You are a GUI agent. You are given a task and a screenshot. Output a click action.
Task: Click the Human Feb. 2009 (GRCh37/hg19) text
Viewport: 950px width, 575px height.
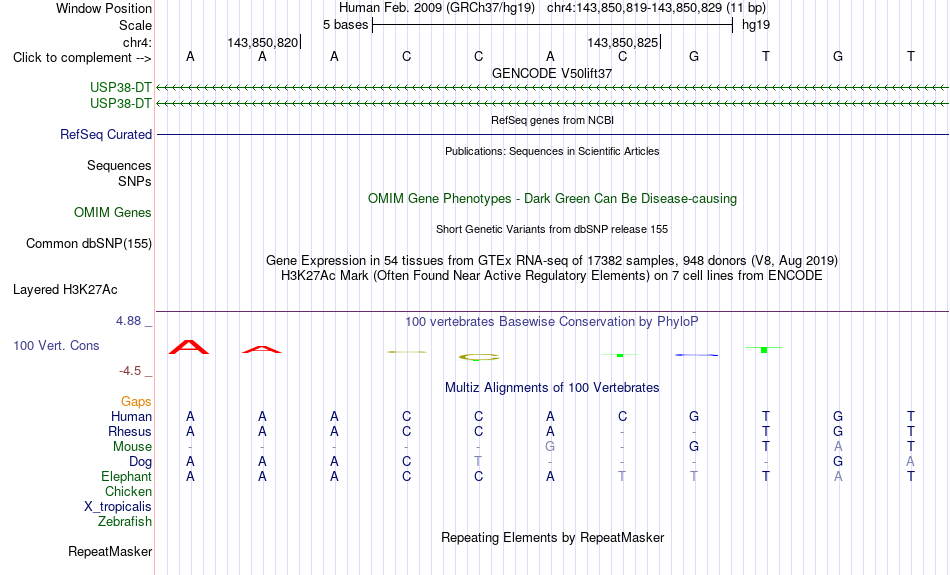pos(437,8)
